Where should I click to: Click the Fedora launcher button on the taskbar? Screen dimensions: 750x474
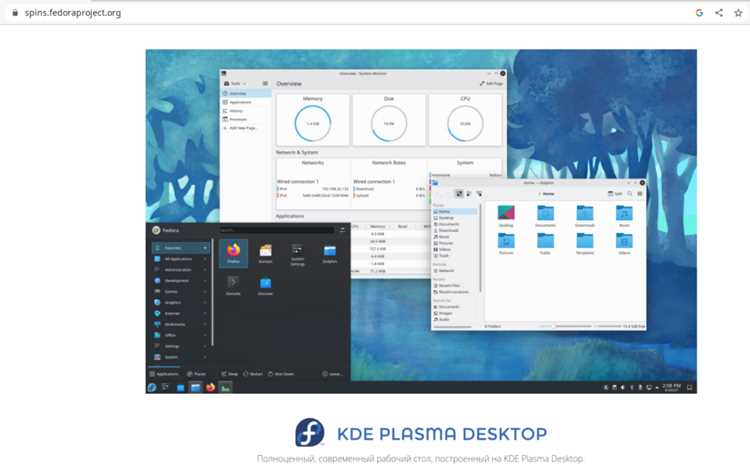tap(152, 387)
